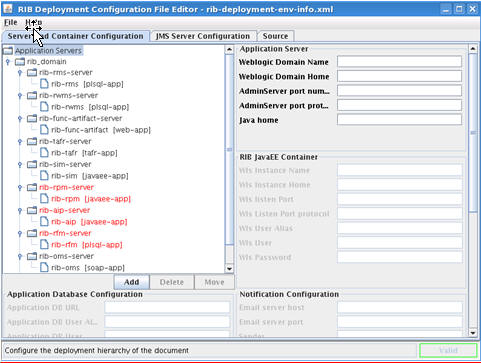
Task: Click the rib-oms document icon
Action: 44,268
